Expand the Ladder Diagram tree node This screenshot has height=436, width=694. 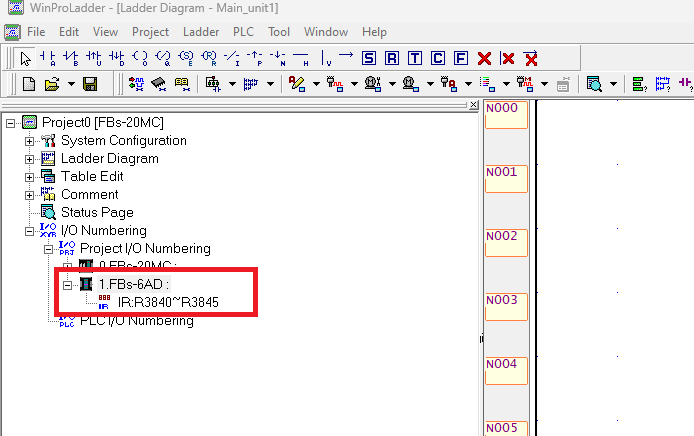click(29, 159)
